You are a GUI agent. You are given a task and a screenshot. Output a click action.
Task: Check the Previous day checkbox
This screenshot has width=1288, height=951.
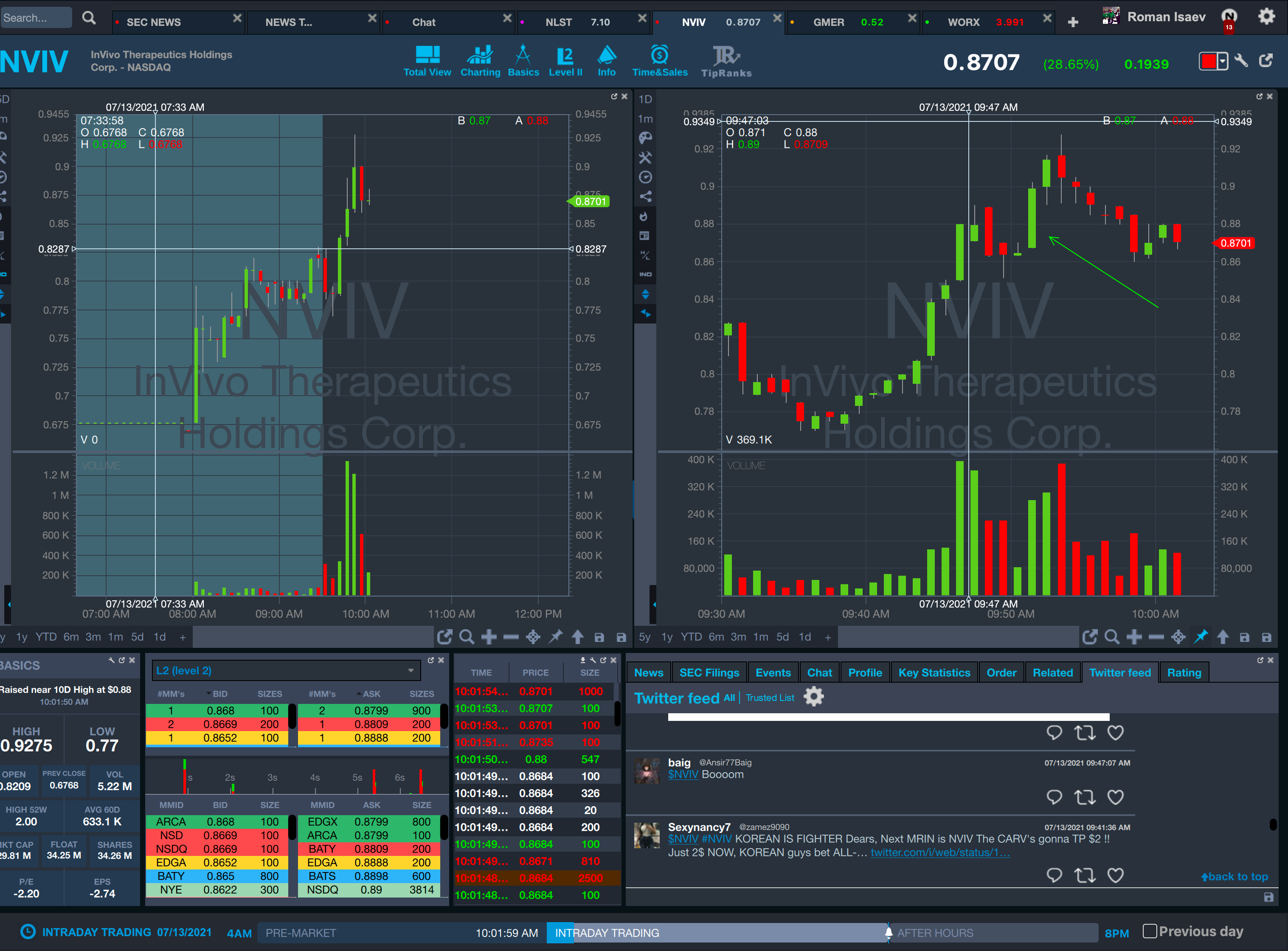pyautogui.click(x=1150, y=931)
